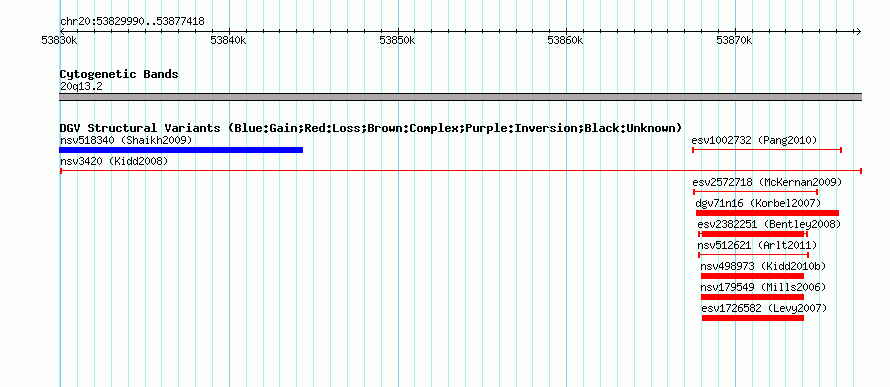Click the 20q13.2 band label
Image resolution: width=890 pixels, height=387 pixels.
tap(81, 87)
